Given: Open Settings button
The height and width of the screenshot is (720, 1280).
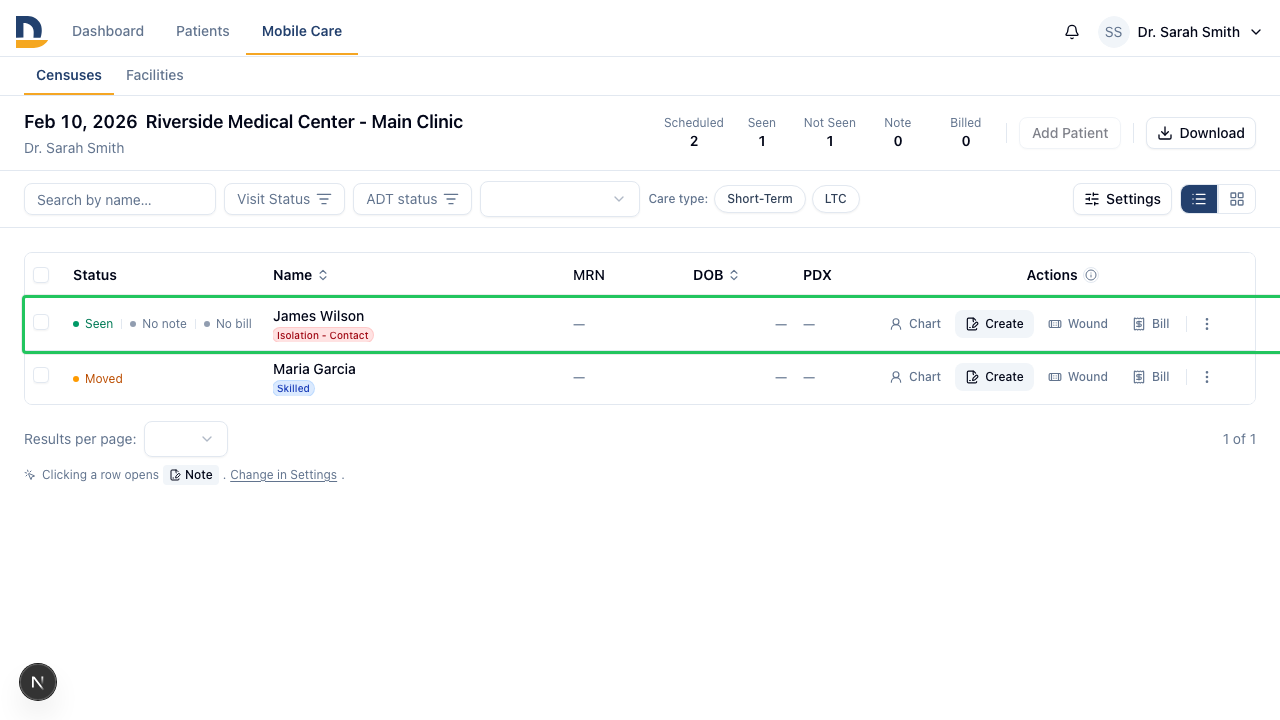Looking at the screenshot, I should 1123,199.
